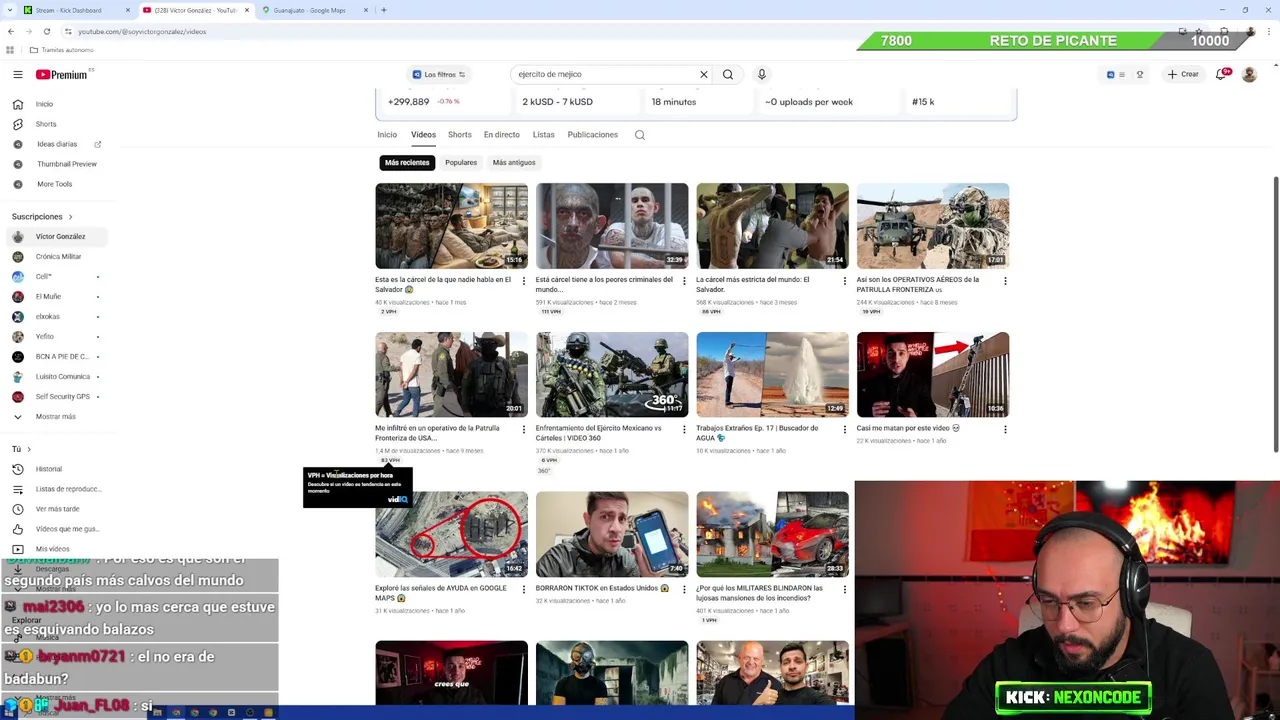
Task: Open Crónica Militar subscription channel
Action: coord(58,257)
